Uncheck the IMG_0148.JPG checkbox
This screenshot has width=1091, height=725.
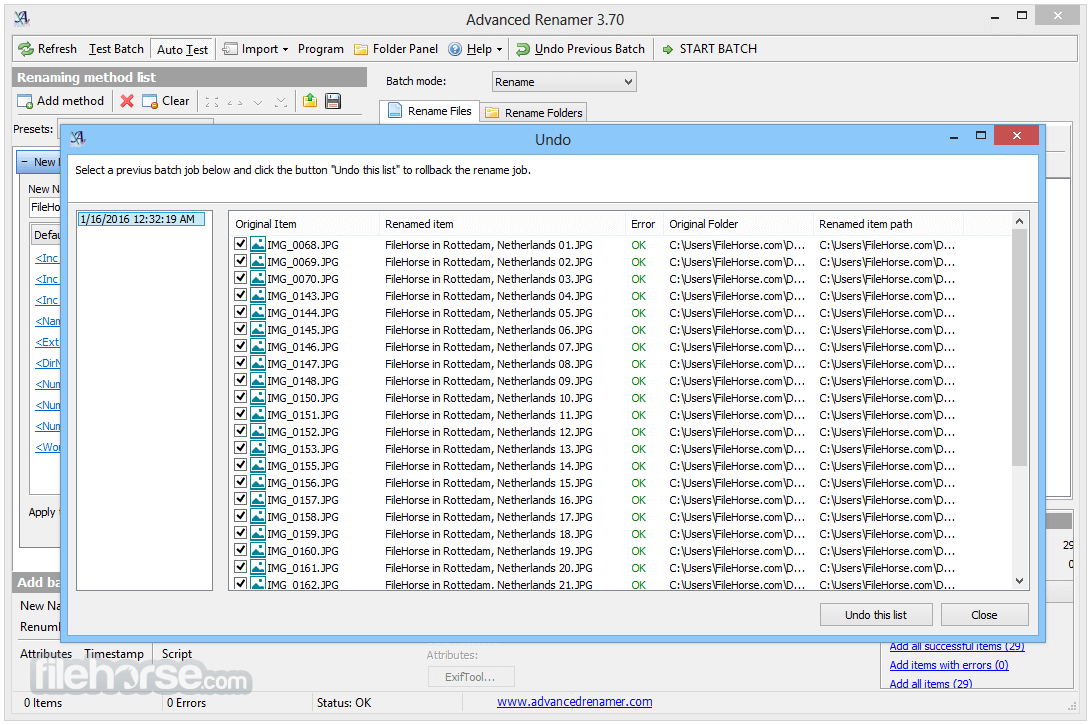pyautogui.click(x=241, y=380)
